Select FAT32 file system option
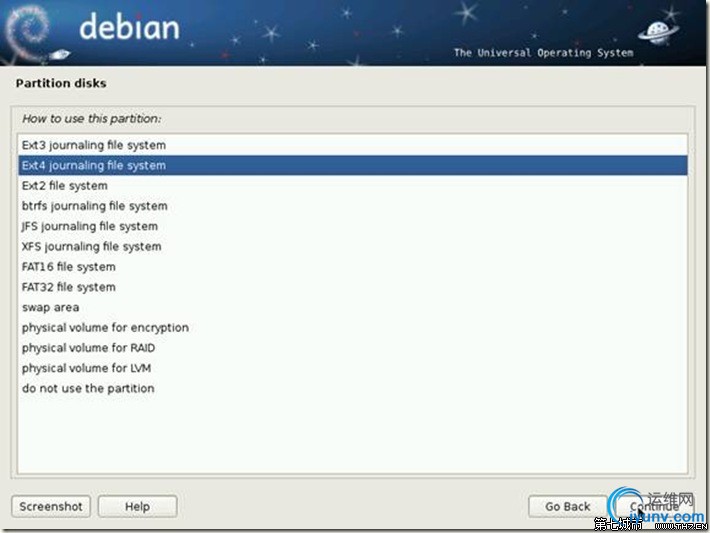710x533 pixels. click(x=353, y=287)
